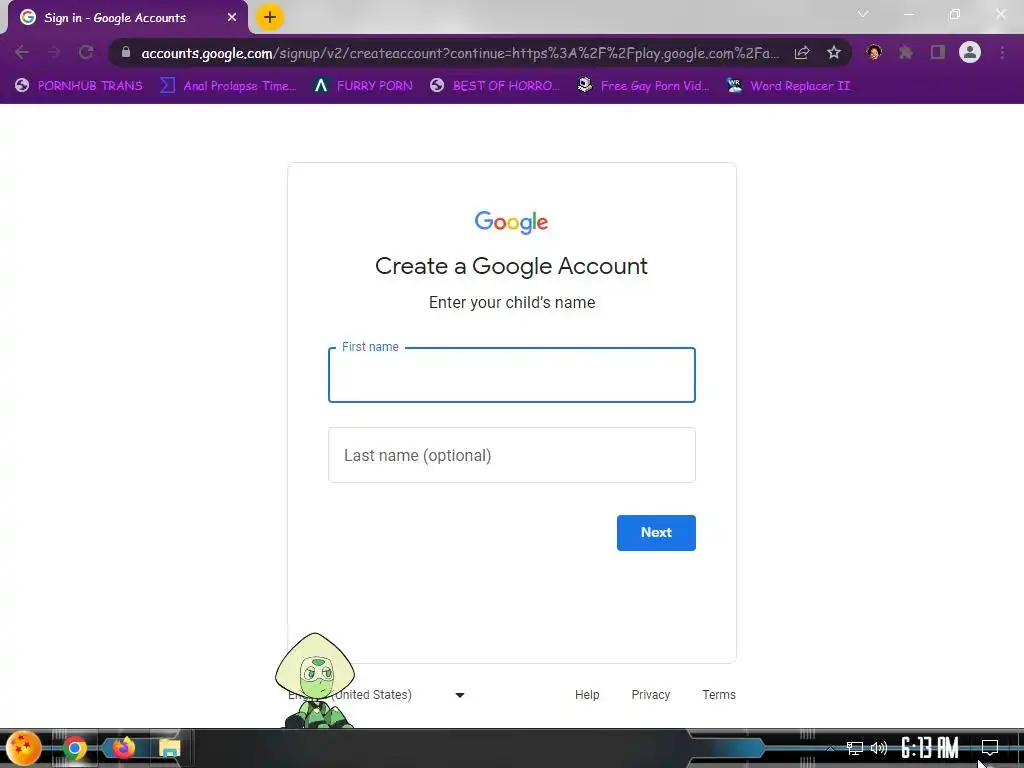The height and width of the screenshot is (768, 1024).
Task: Open the Terms link
Action: coord(719,695)
